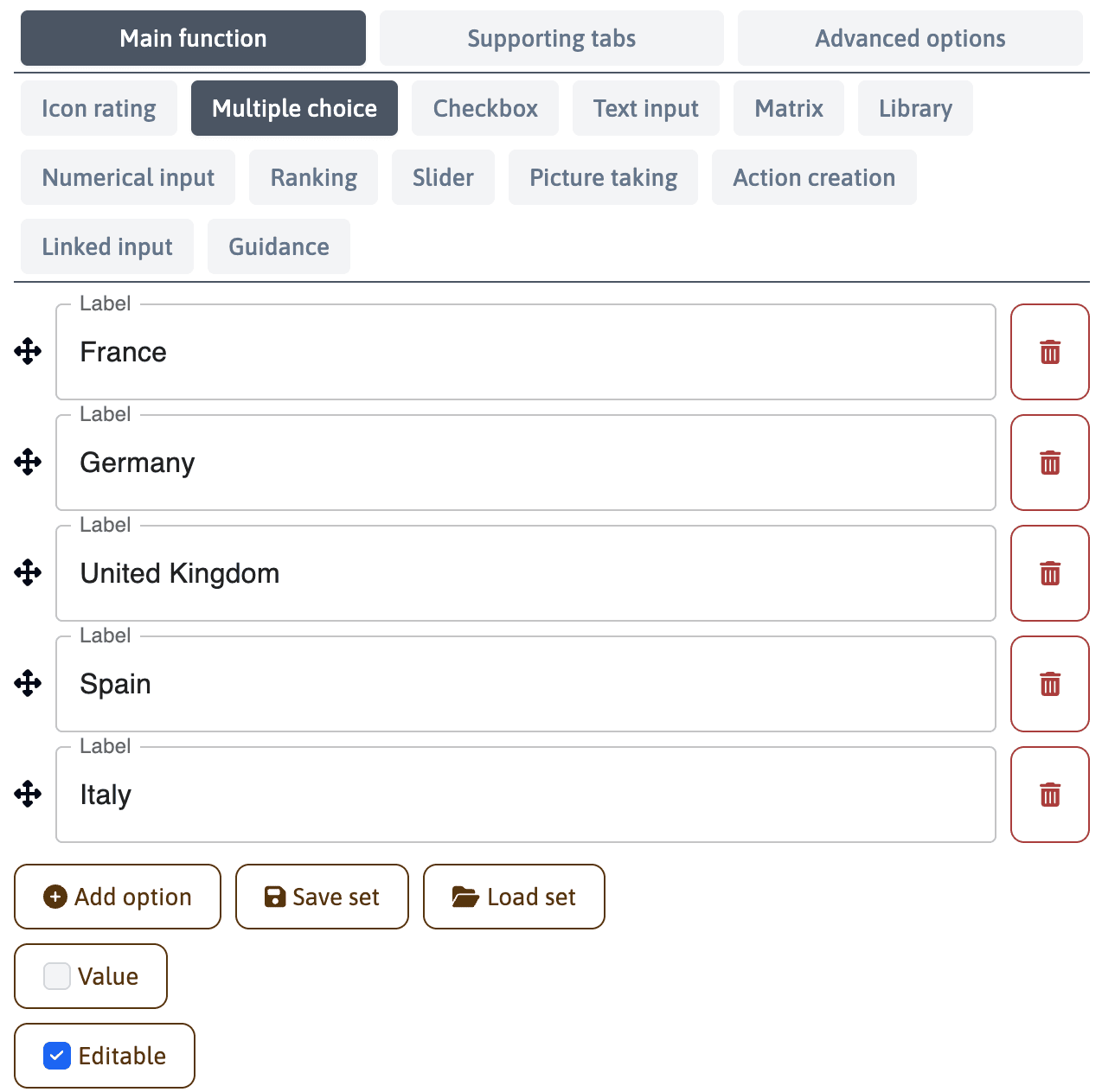This screenshot has height=1092, width=1102.
Task: Delete the Italy option via trash icon
Action: [1049, 795]
